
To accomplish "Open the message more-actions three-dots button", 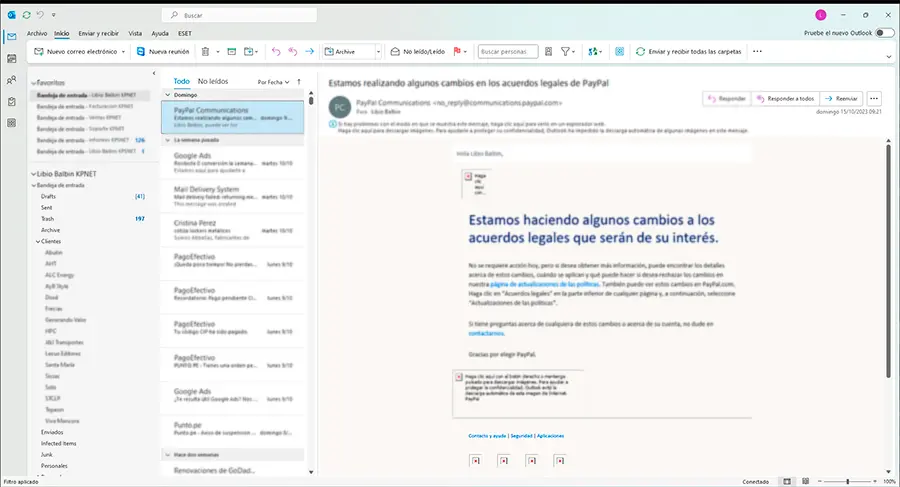I will coord(874,99).
